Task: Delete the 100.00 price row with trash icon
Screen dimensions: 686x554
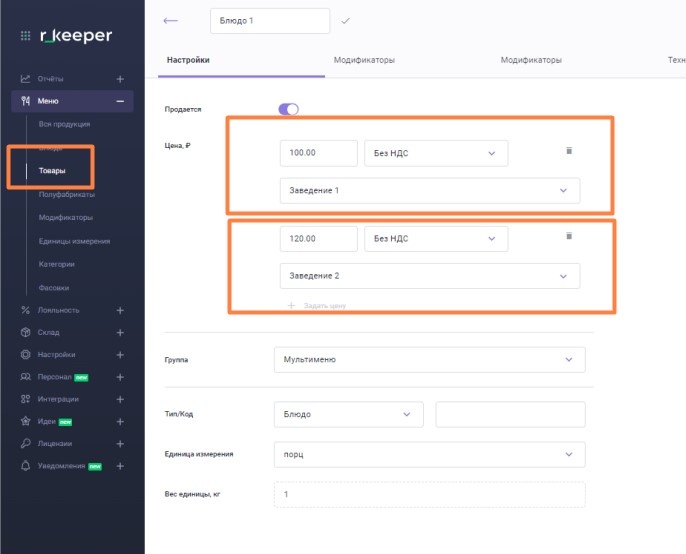Action: [x=569, y=151]
